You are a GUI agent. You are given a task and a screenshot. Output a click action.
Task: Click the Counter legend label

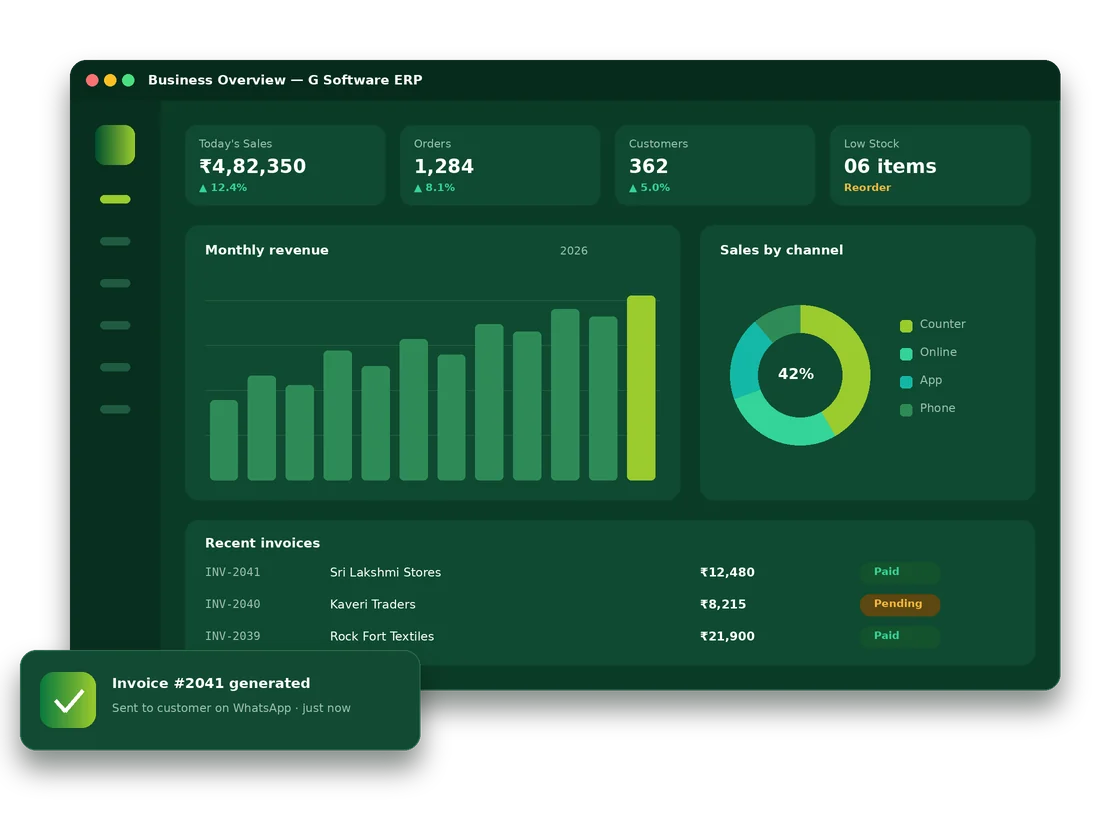pos(942,324)
